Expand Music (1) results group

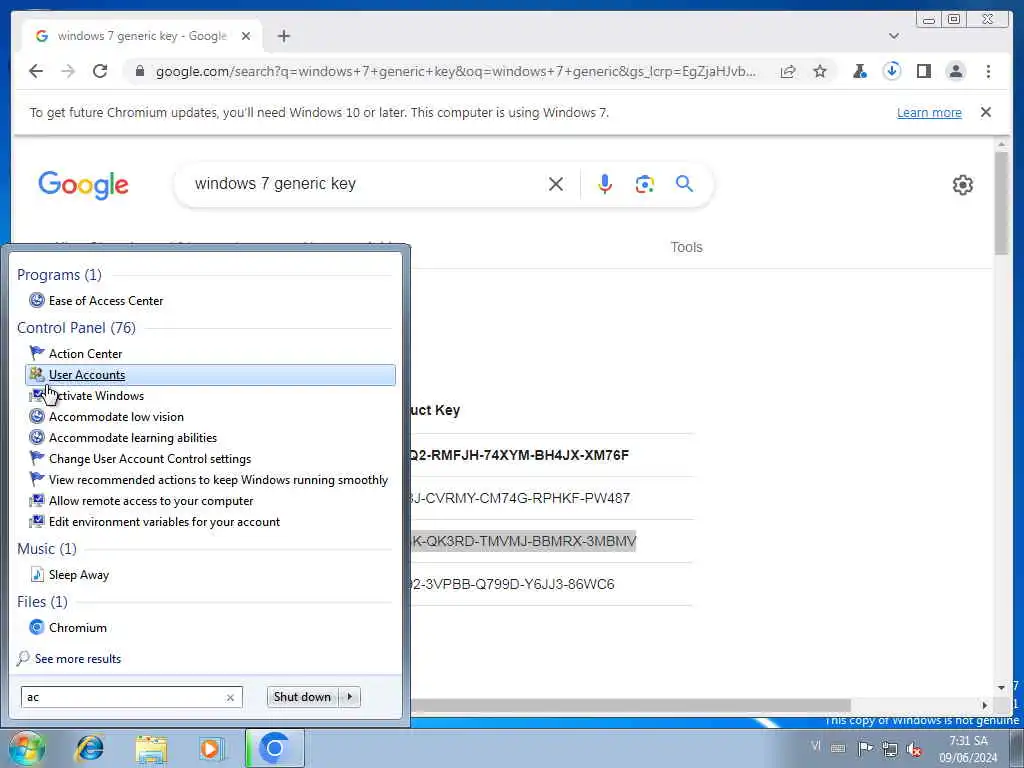tap(46, 549)
